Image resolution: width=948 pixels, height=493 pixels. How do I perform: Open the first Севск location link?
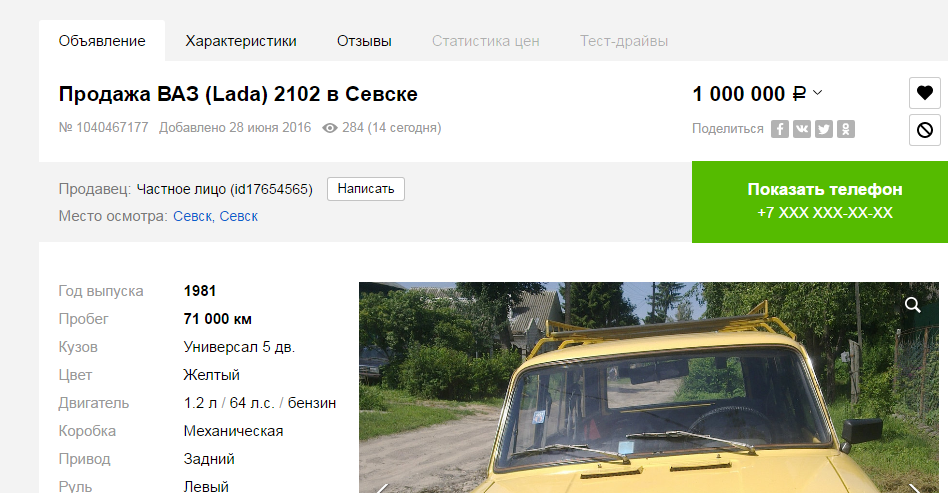coord(192,217)
